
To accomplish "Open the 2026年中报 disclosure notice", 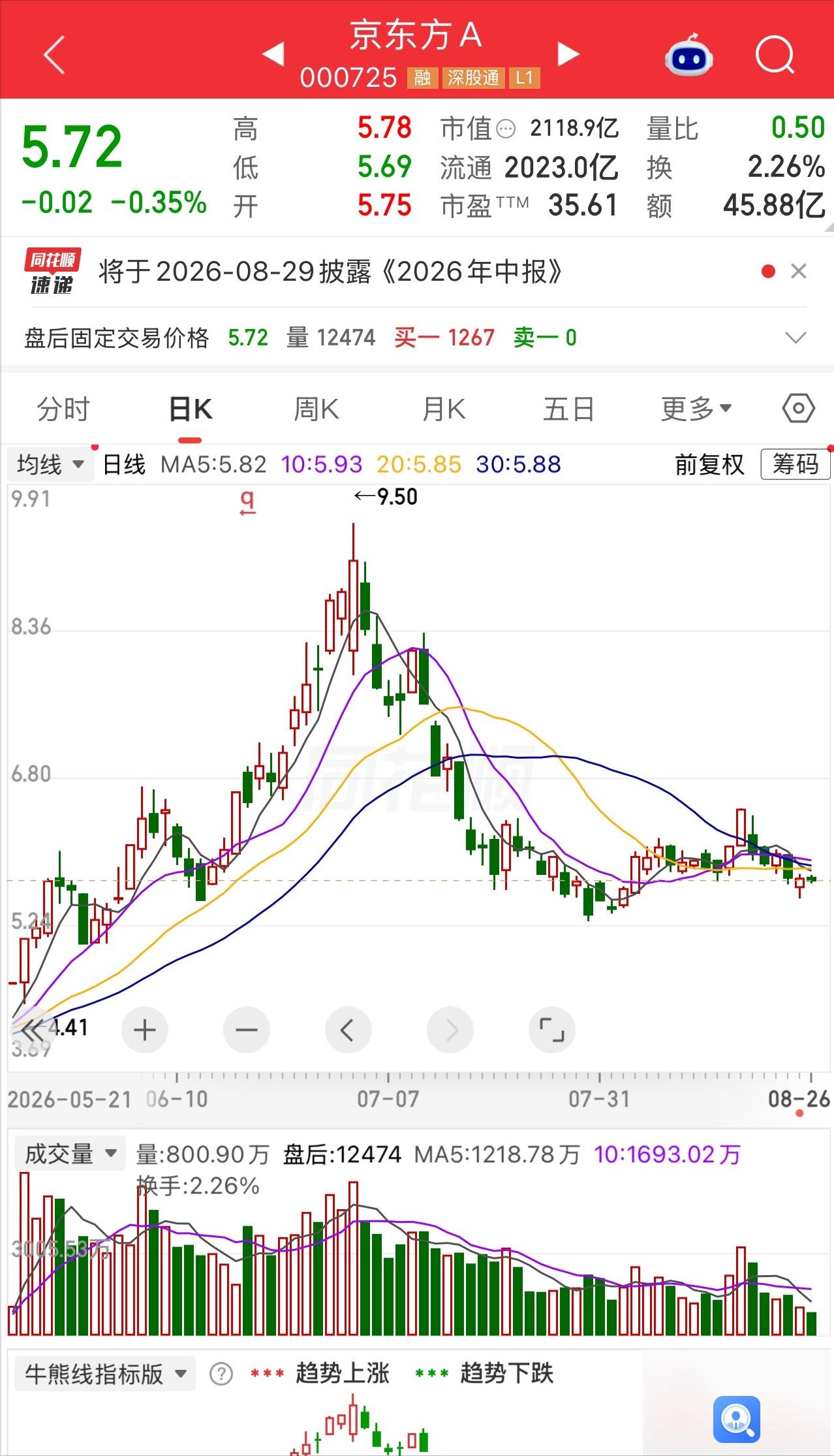I will pos(330,272).
